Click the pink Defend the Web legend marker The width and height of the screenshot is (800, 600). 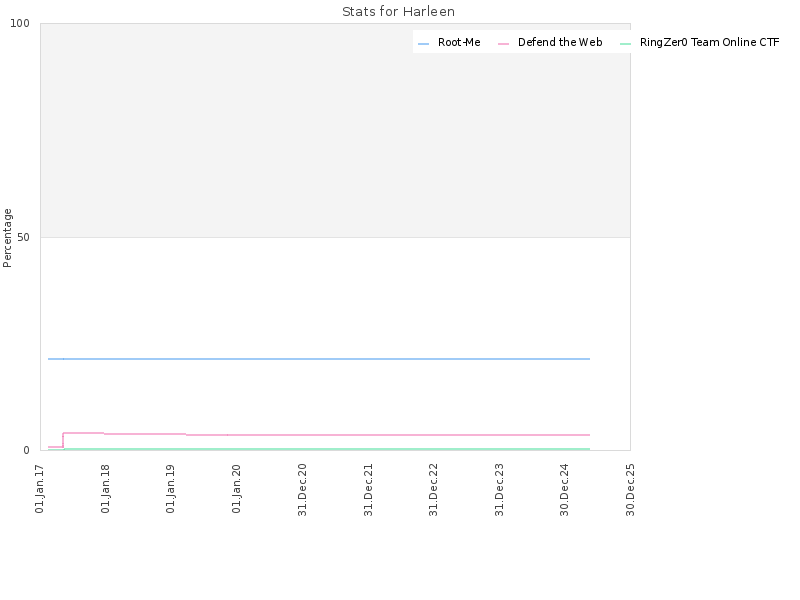504,44
